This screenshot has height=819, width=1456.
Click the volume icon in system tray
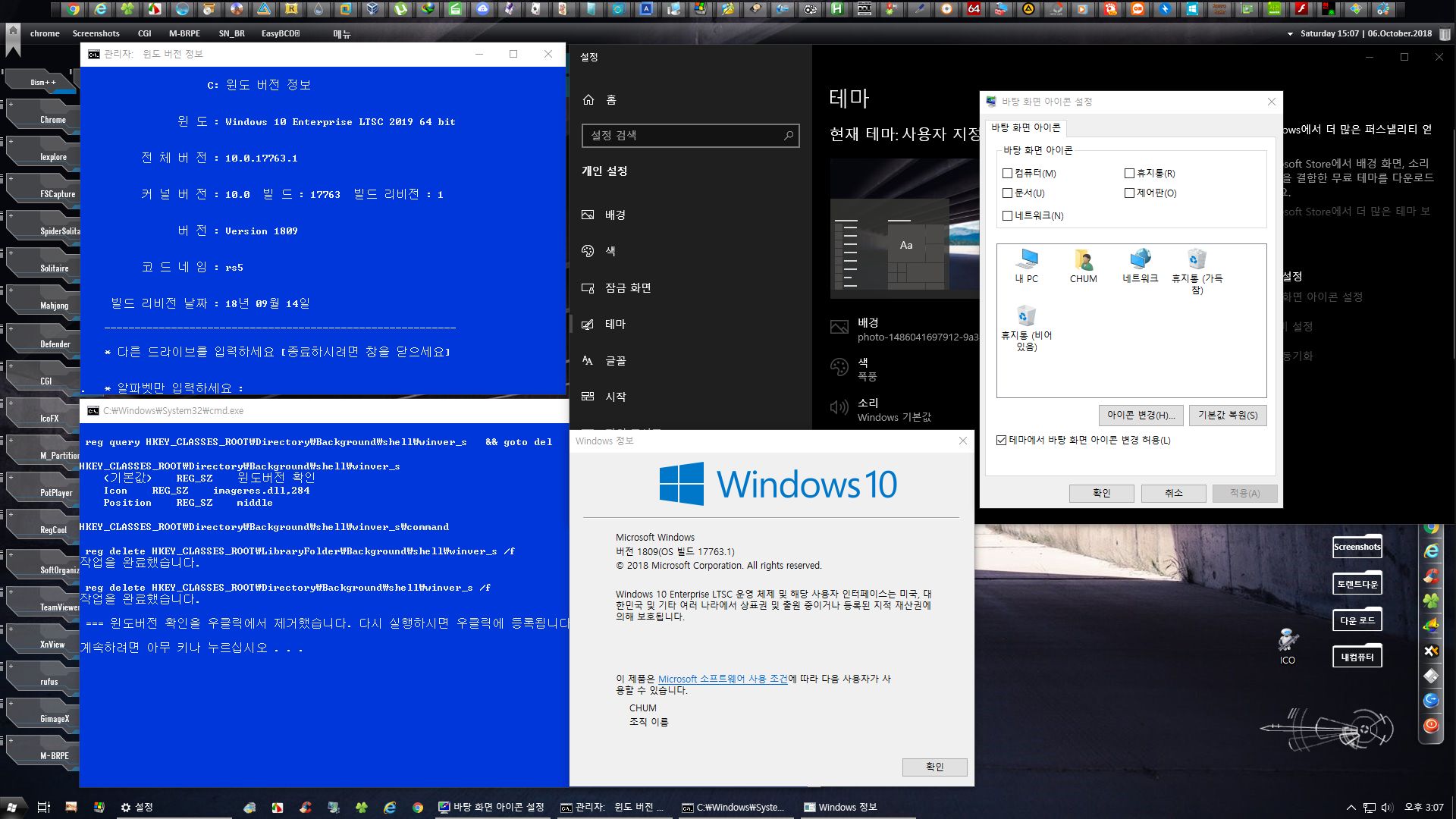tap(1387, 808)
